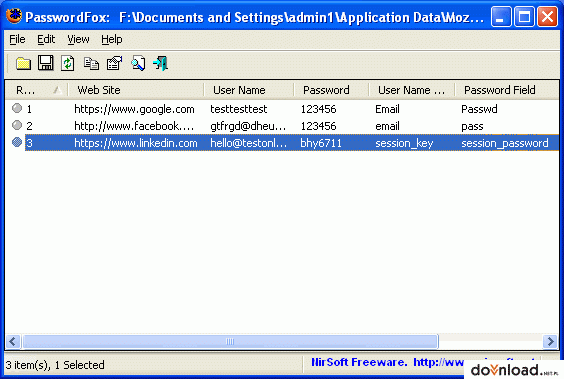Select the linkedin record bullet

pos(17,142)
